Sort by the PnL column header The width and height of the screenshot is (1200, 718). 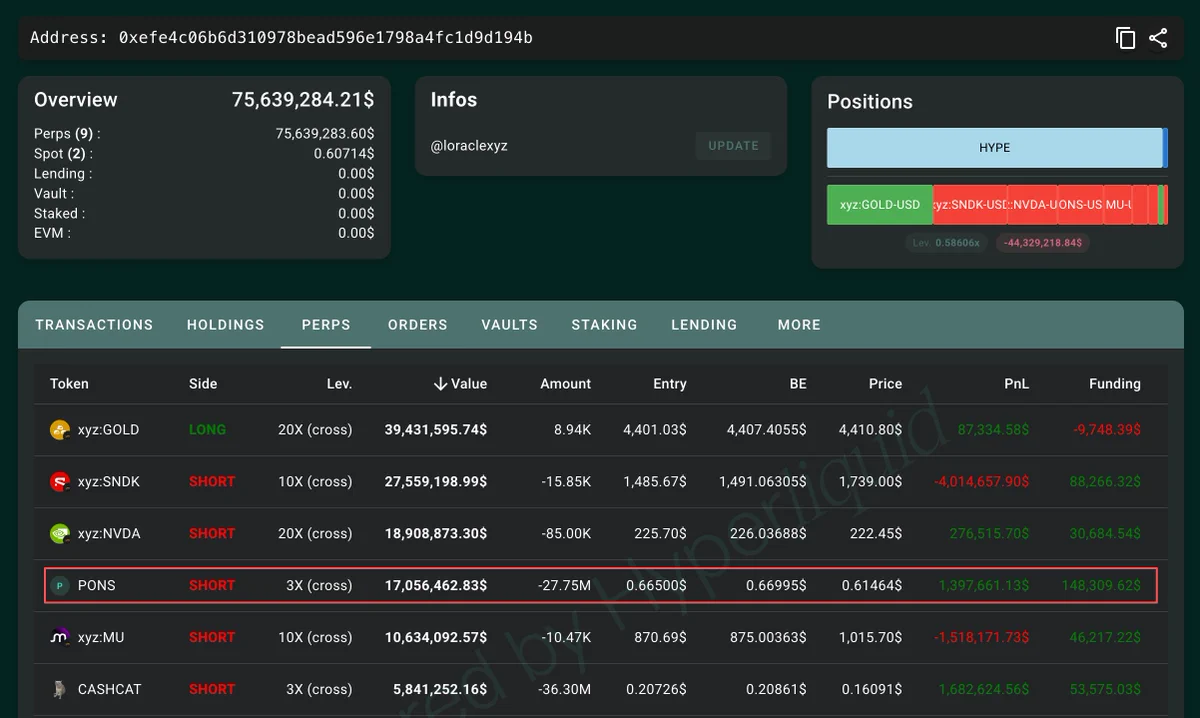tap(1017, 384)
